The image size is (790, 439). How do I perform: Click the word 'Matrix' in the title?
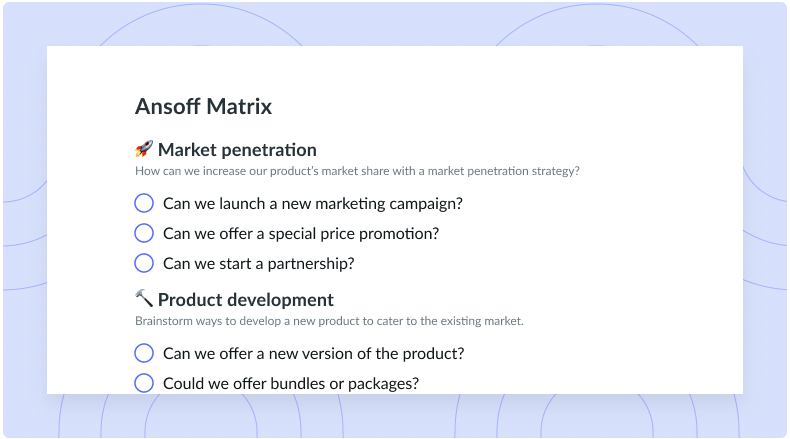pyautogui.click(x=239, y=106)
